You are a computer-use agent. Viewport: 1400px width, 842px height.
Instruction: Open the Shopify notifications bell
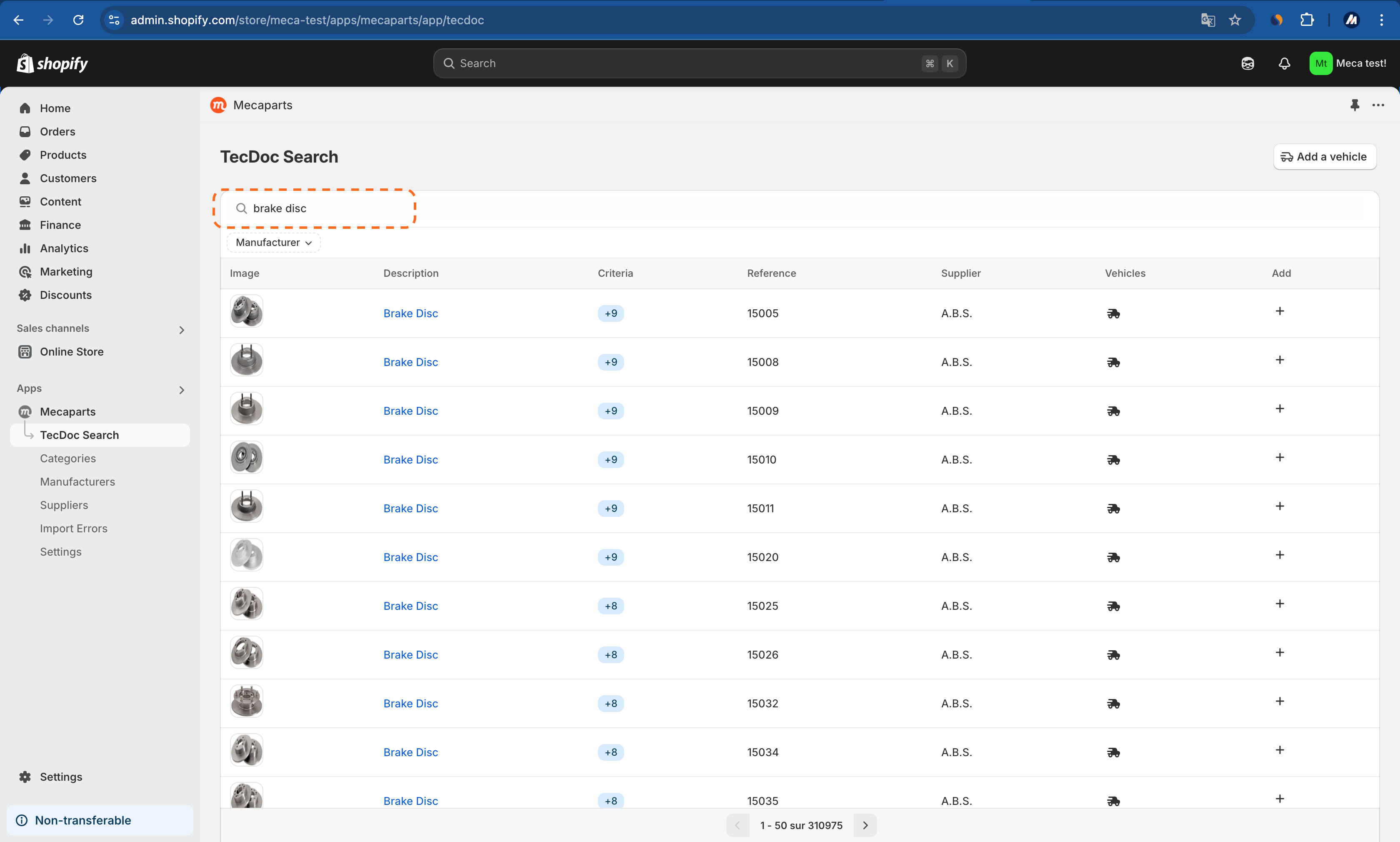pyautogui.click(x=1284, y=63)
